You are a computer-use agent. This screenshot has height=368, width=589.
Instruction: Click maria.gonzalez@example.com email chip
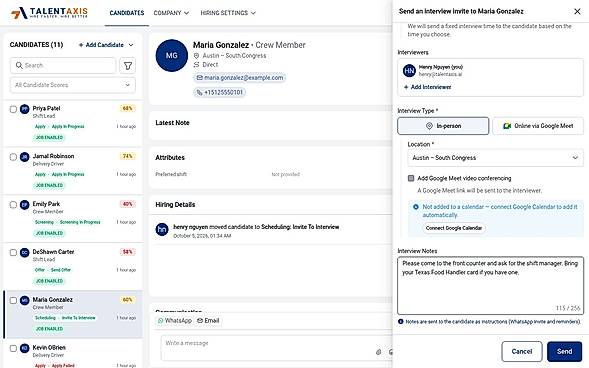coord(240,78)
